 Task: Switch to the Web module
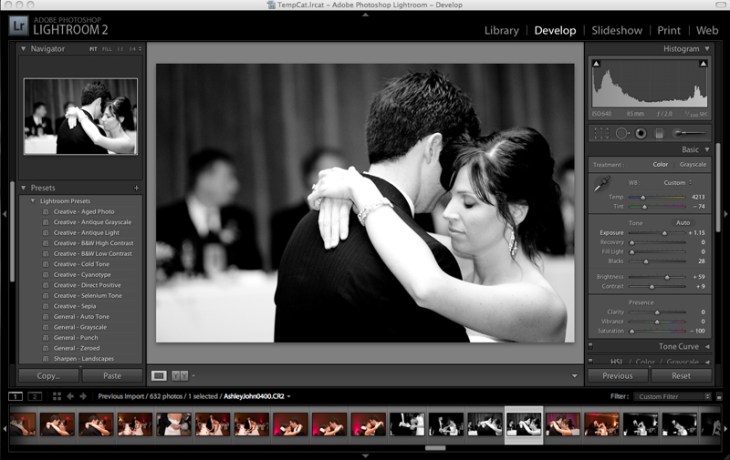click(x=707, y=31)
